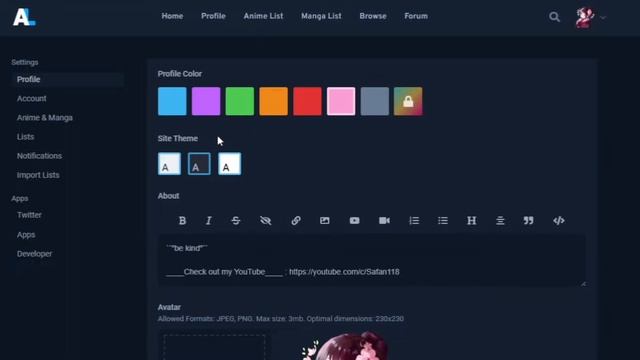This screenshot has width=640, height=360.
Task: Select Profile in settings sidebar
Action: click(68, 80)
